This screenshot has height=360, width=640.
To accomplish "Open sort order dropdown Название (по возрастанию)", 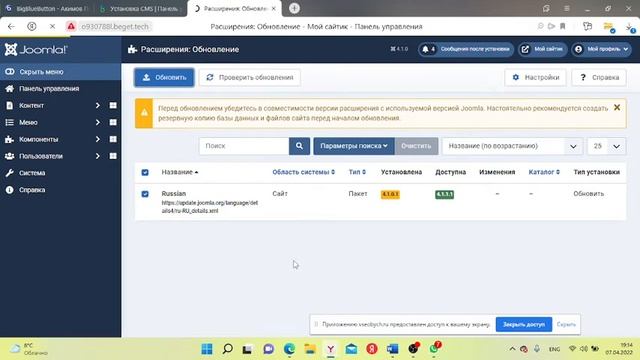I will pyautogui.click(x=513, y=146).
